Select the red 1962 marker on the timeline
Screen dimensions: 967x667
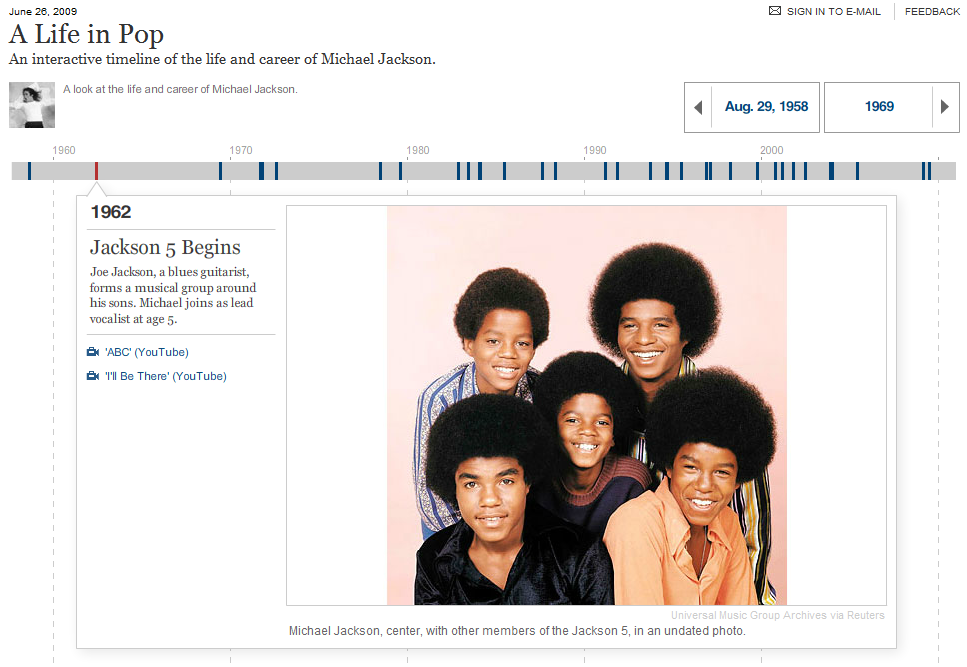tap(96, 171)
